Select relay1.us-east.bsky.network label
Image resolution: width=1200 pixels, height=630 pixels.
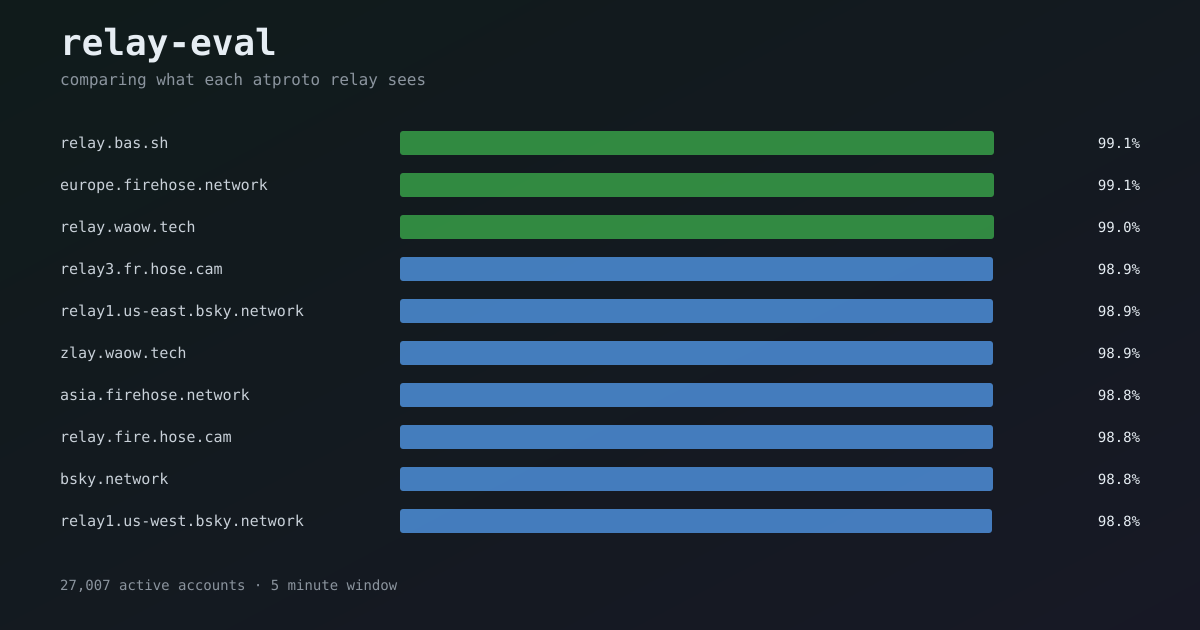pos(182,311)
